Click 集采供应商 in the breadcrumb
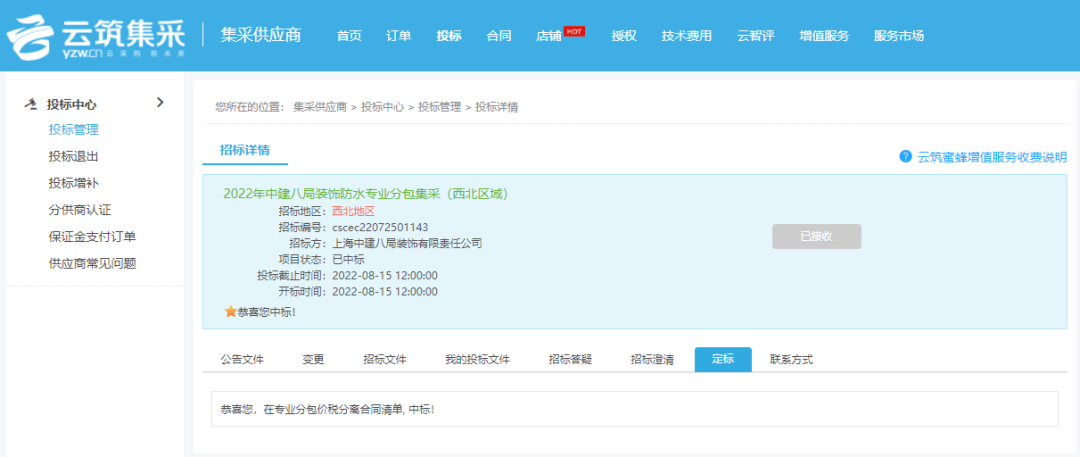Screen dimensions: 1080x457 point(320,107)
